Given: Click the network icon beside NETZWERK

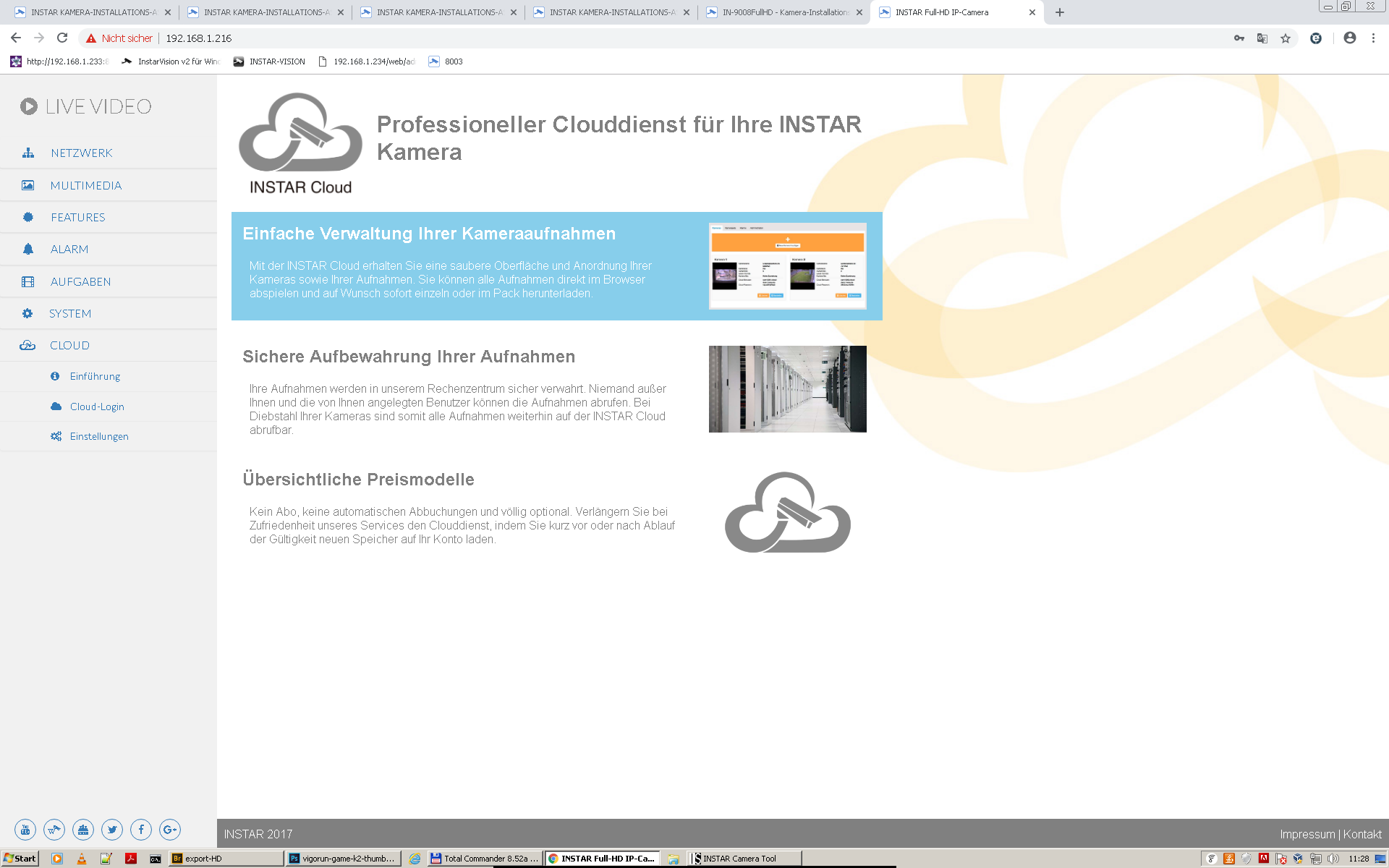Looking at the screenshot, I should pyautogui.click(x=28, y=153).
